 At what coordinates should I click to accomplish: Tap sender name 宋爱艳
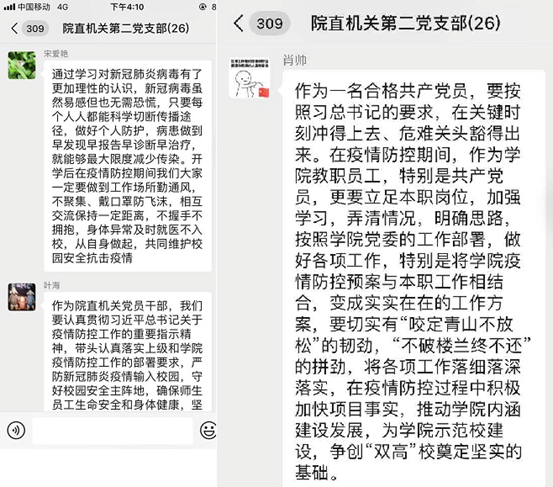point(56,54)
